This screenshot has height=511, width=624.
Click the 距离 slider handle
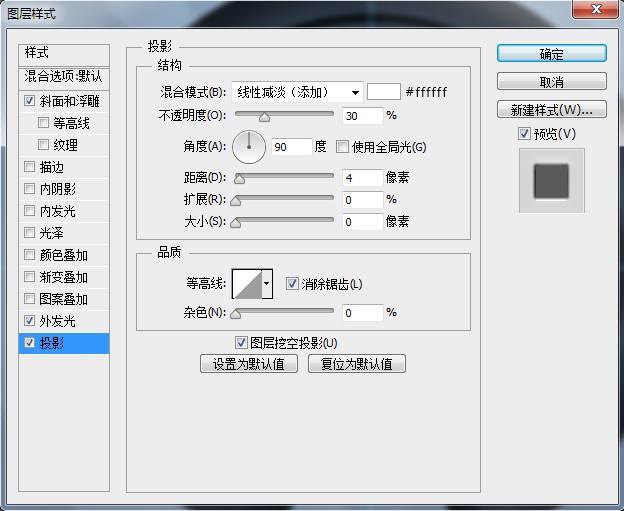click(239, 179)
